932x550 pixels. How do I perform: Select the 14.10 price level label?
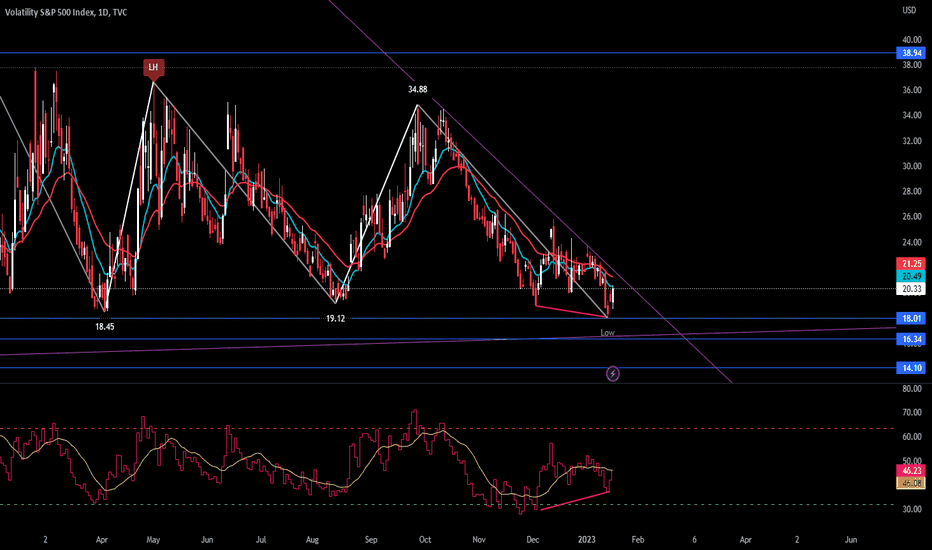click(x=911, y=367)
